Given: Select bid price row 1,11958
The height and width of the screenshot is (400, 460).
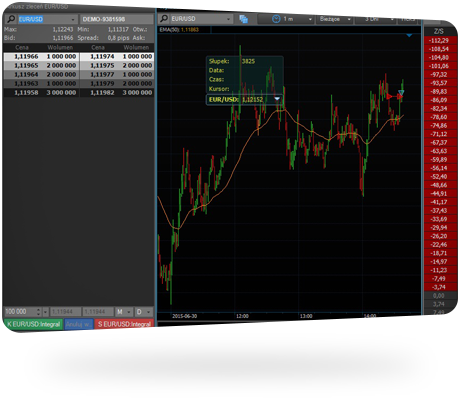Looking at the screenshot, I should click(x=41, y=93).
